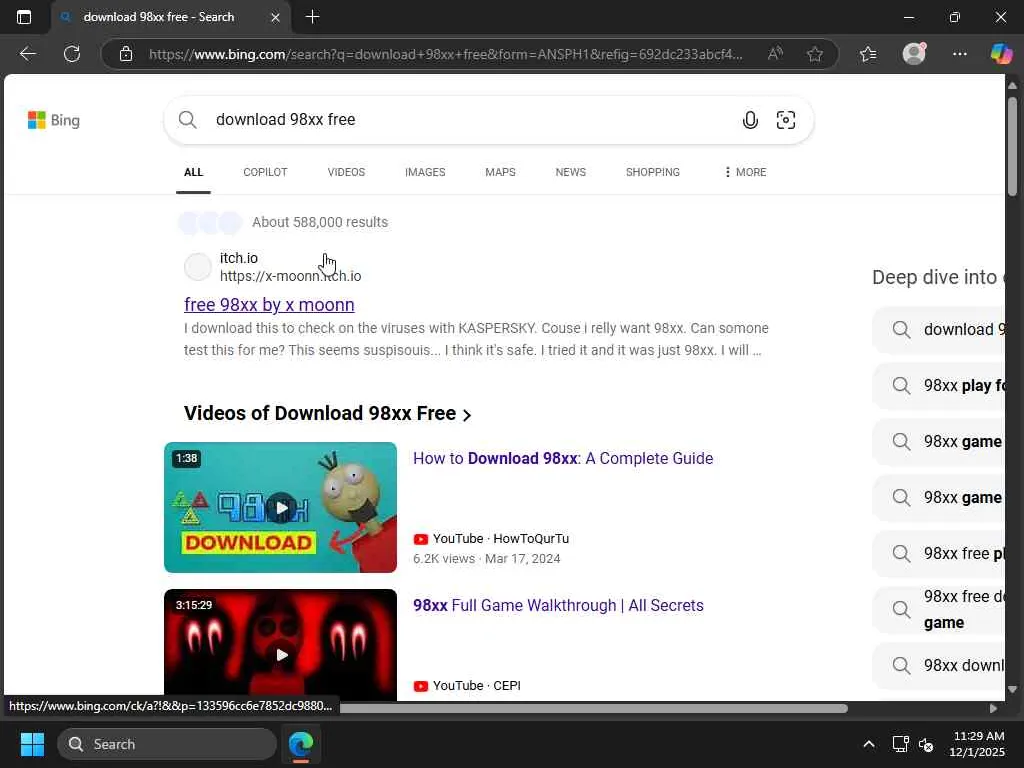Open the Tab actions menu icon
The height and width of the screenshot is (768, 1024).
pyautogui.click(x=24, y=17)
